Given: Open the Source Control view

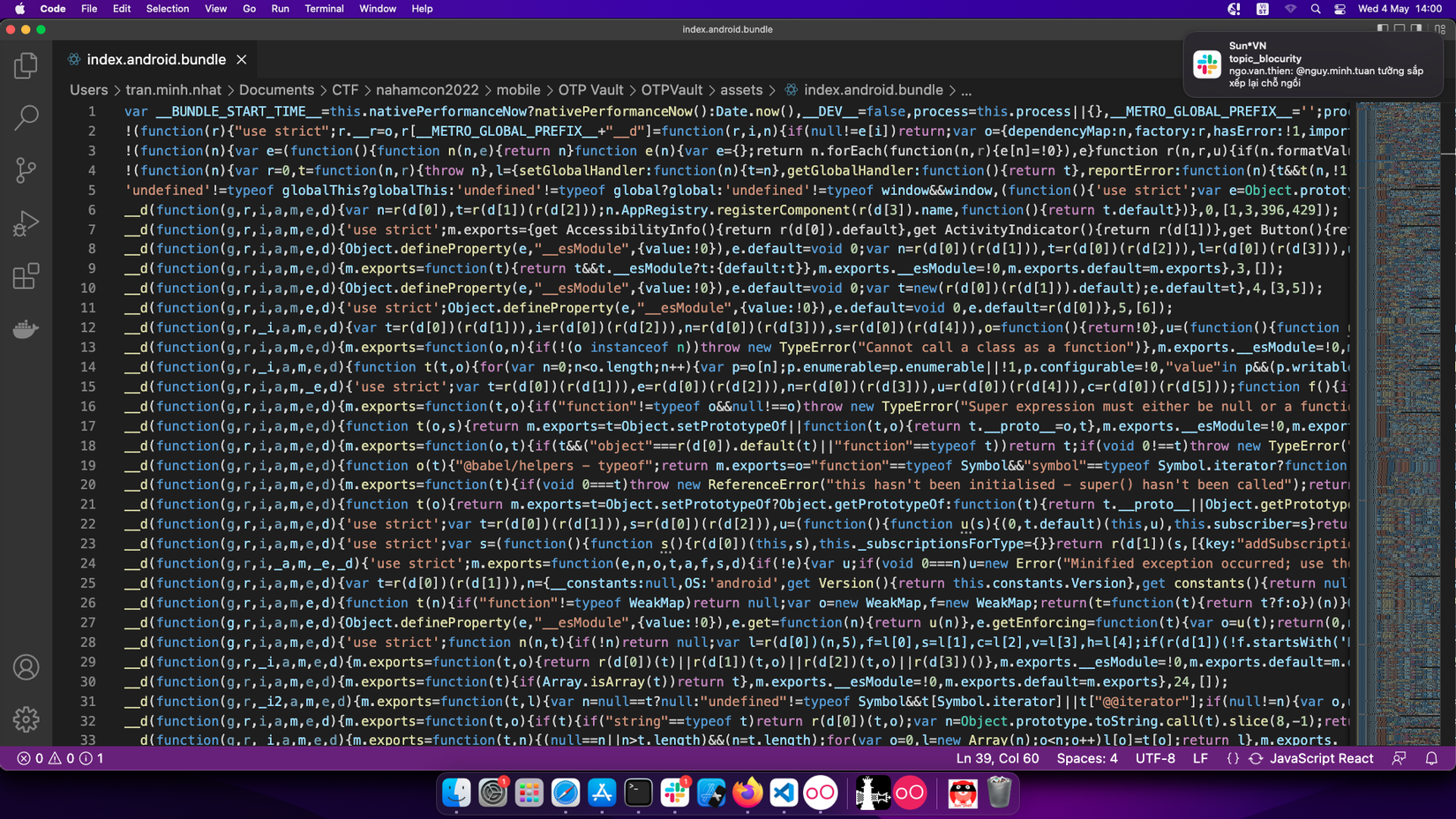Looking at the screenshot, I should (x=26, y=170).
